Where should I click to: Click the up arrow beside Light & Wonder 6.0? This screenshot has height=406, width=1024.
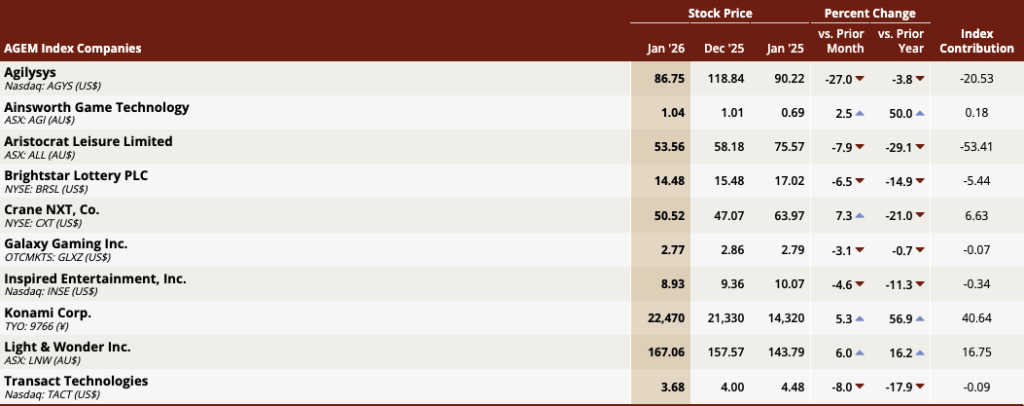(x=859, y=352)
